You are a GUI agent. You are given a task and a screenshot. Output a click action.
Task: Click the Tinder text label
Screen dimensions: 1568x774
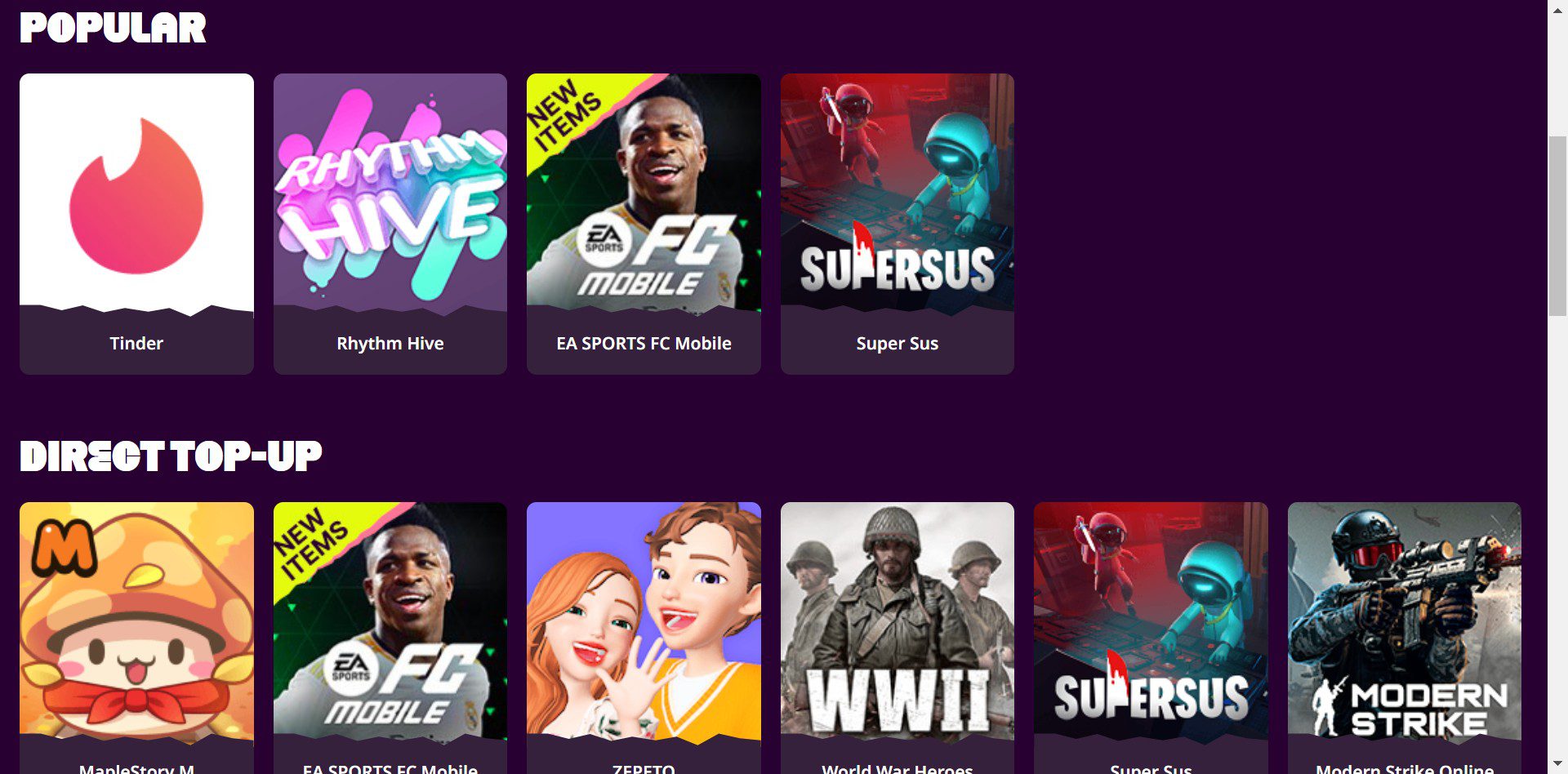pos(136,344)
